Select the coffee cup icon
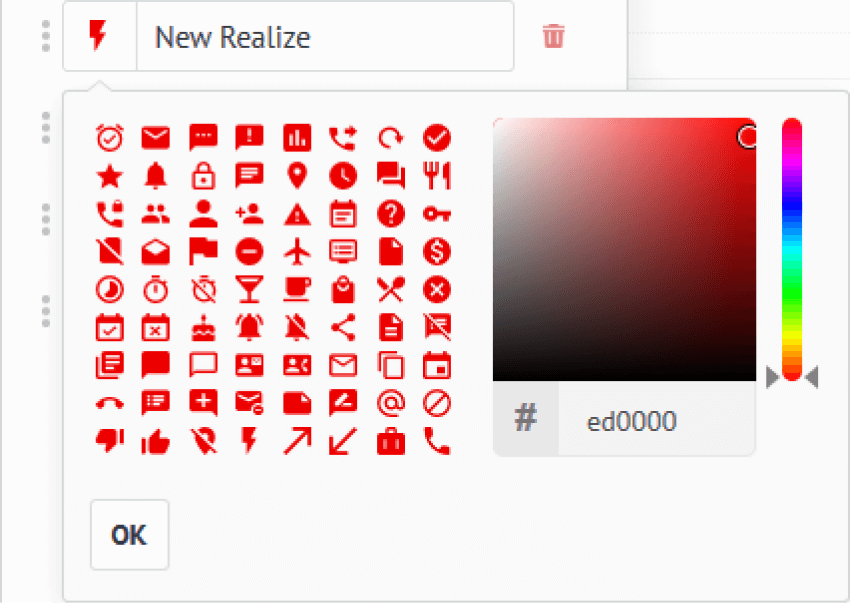Image resolution: width=850 pixels, height=603 pixels. coord(297,290)
